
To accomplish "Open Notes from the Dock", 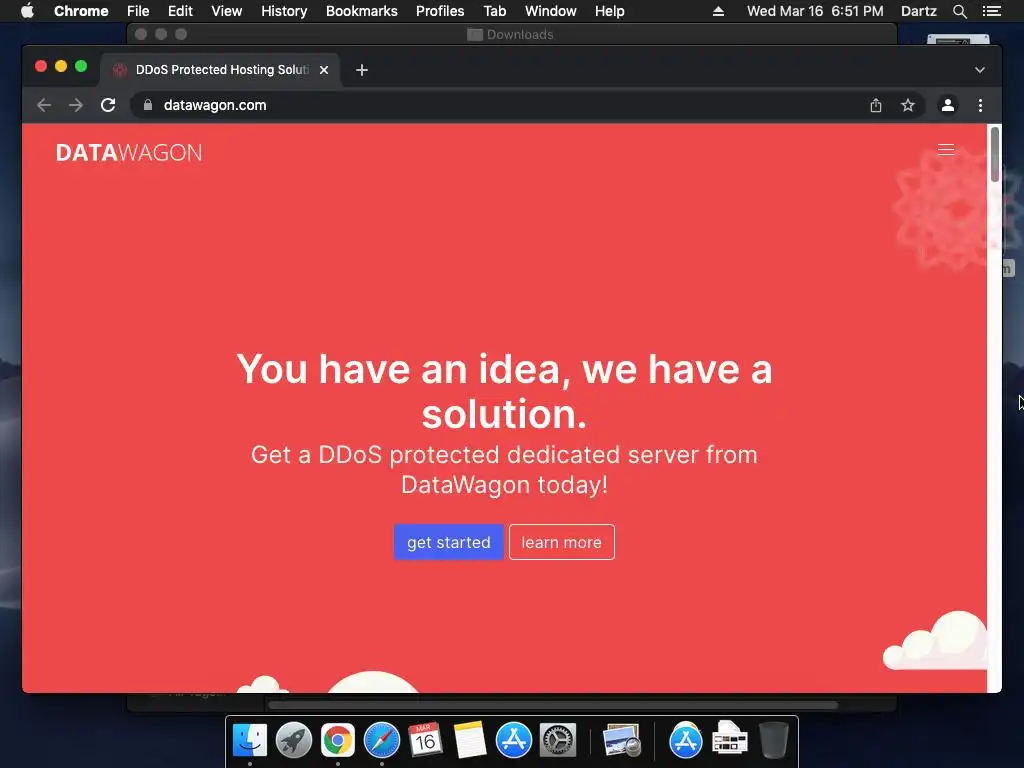I will click(470, 741).
